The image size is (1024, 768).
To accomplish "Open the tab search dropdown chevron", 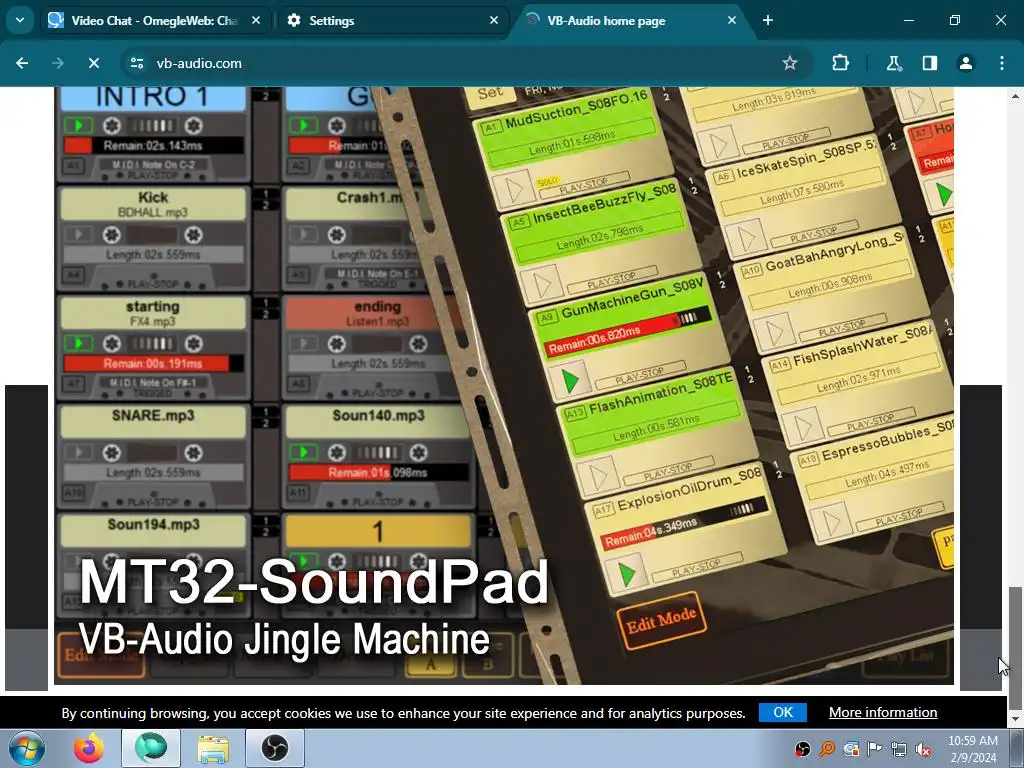I will [20, 20].
